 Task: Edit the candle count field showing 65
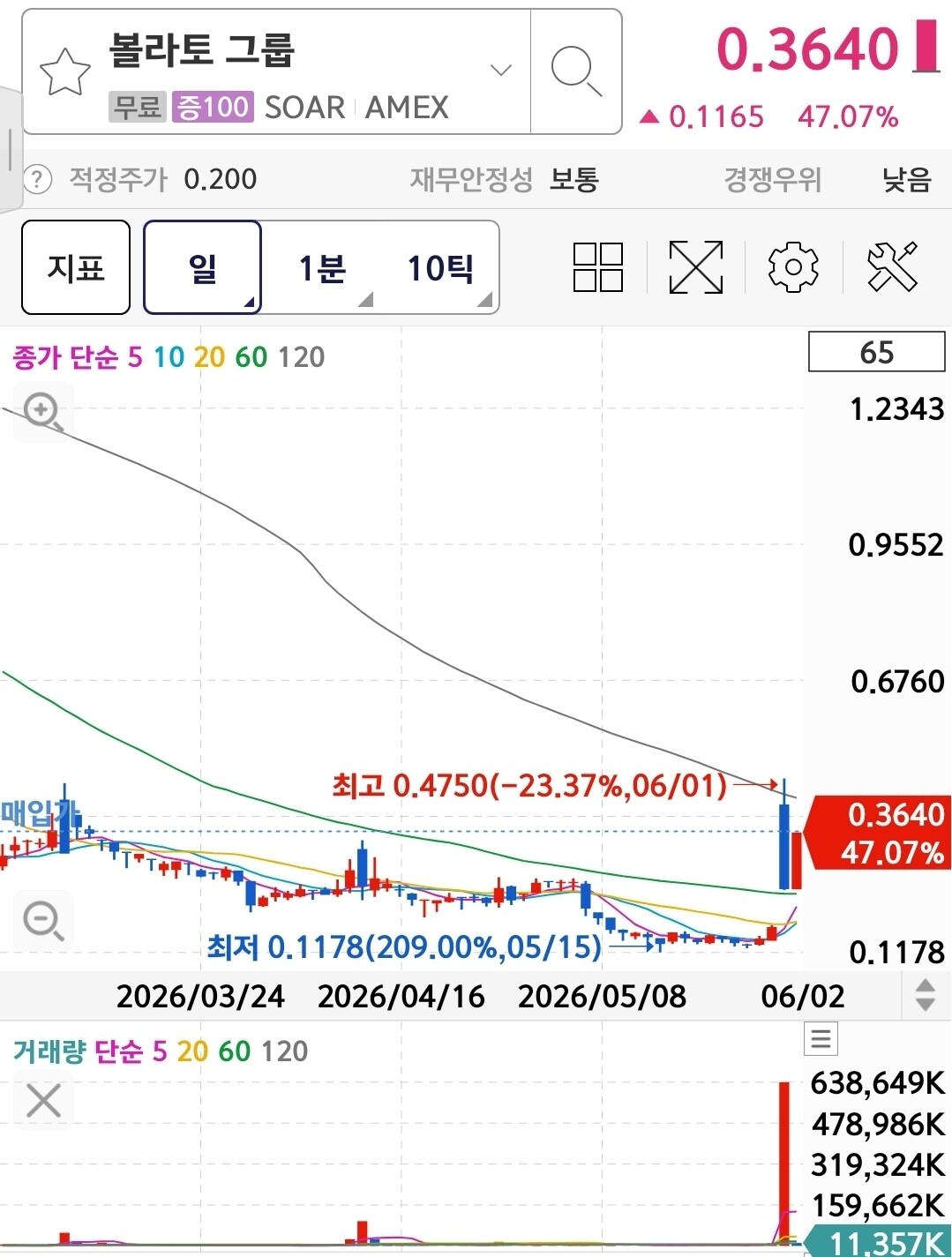point(876,352)
